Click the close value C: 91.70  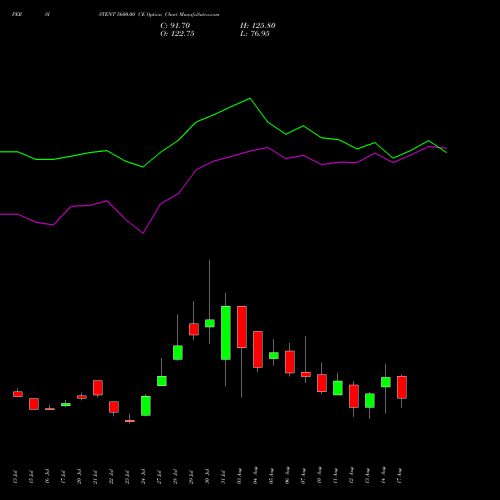click(x=175, y=26)
